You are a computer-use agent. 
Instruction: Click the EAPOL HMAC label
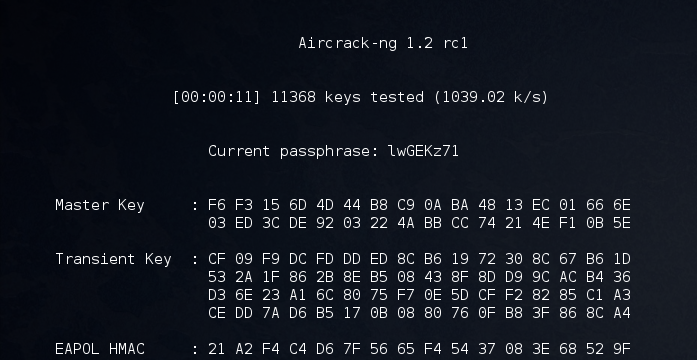(x=100, y=349)
